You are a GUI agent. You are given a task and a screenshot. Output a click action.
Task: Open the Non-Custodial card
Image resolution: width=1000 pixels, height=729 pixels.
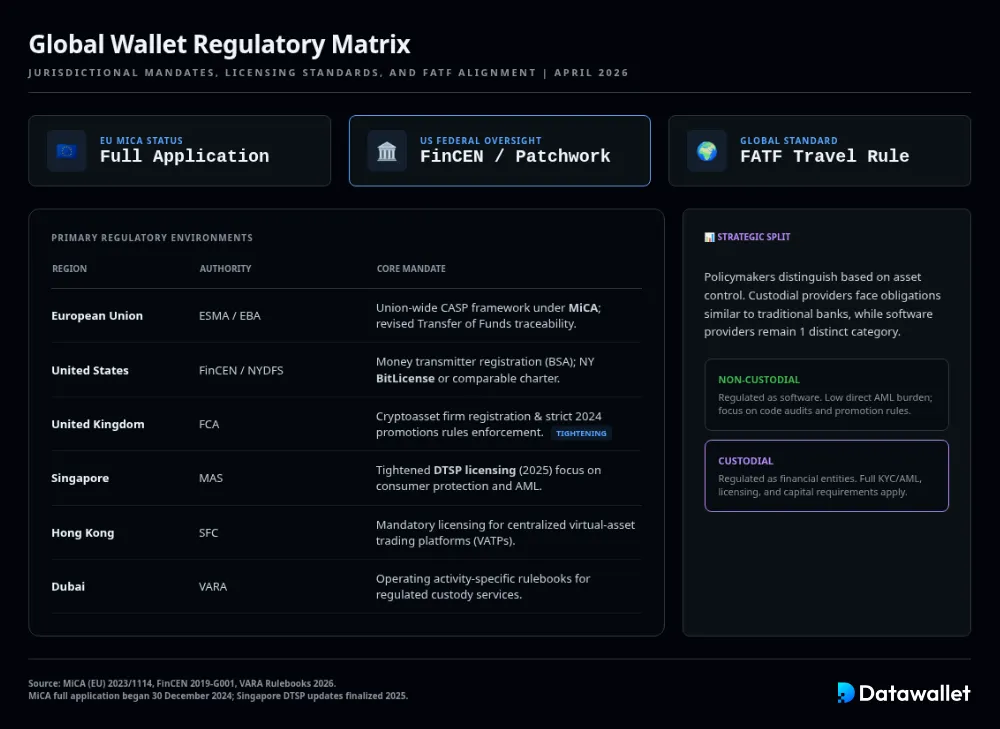(827, 395)
